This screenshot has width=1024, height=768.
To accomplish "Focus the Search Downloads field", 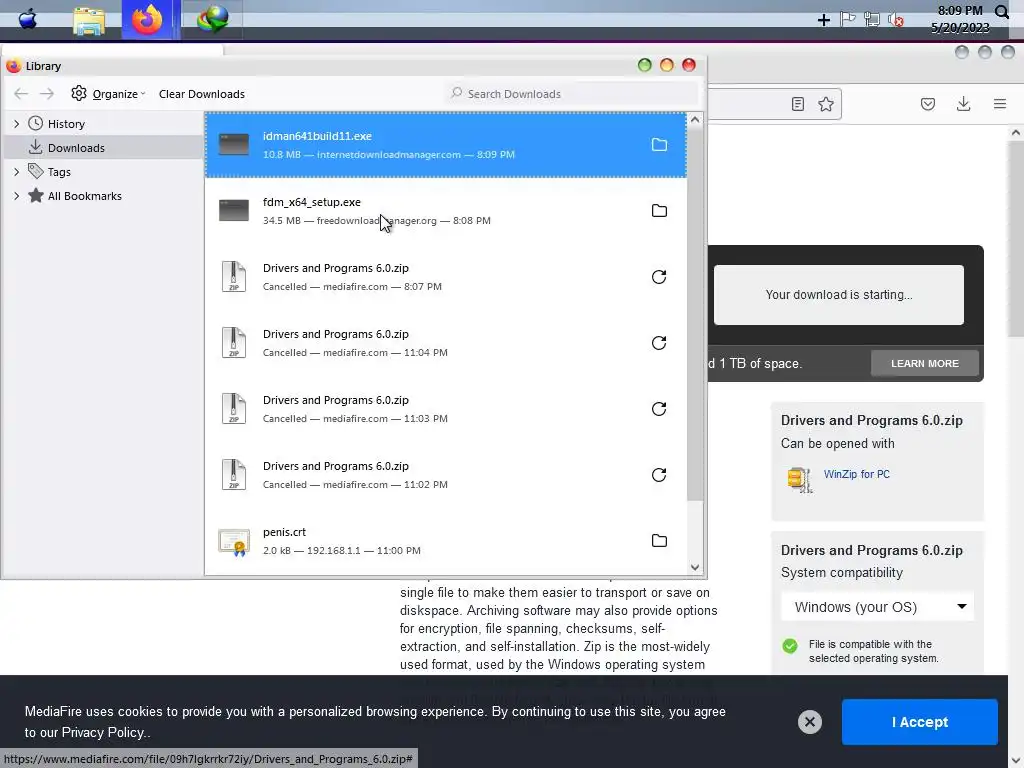I will [x=573, y=94].
